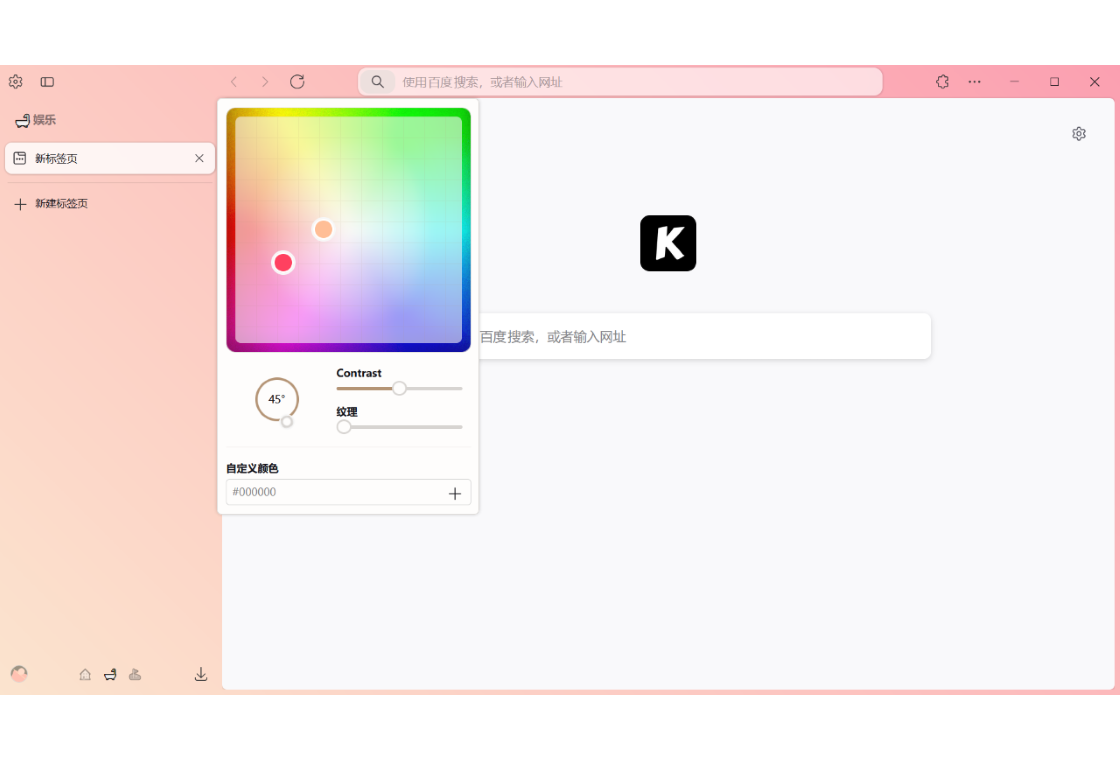Open settings gear in sidebar header
Image resolution: width=1120 pixels, height=760 pixels.
pos(16,82)
